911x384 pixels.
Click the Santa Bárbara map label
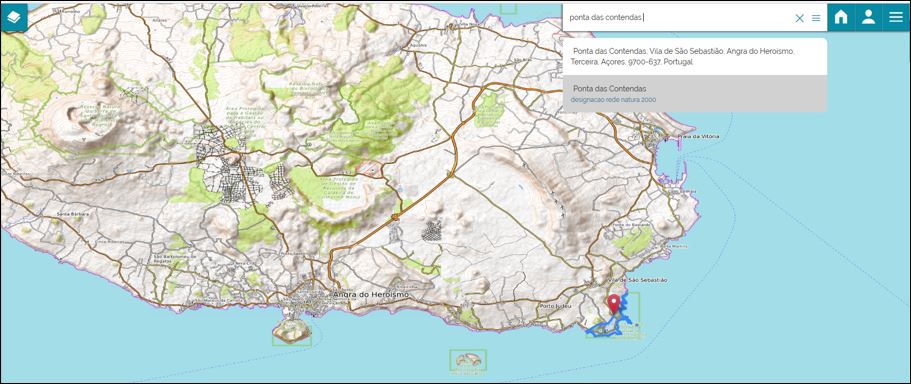(x=73, y=214)
